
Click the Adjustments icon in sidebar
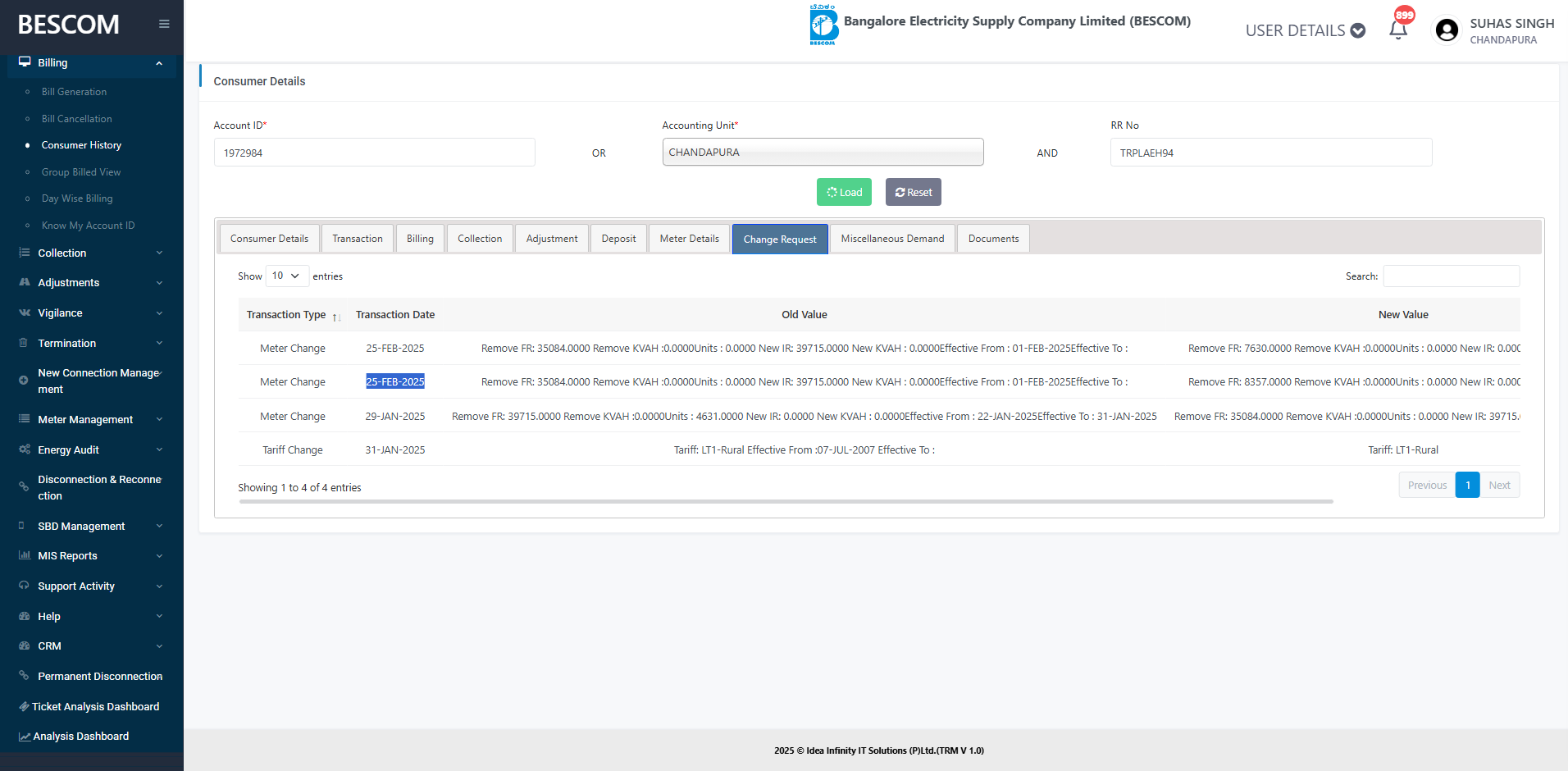(25, 282)
